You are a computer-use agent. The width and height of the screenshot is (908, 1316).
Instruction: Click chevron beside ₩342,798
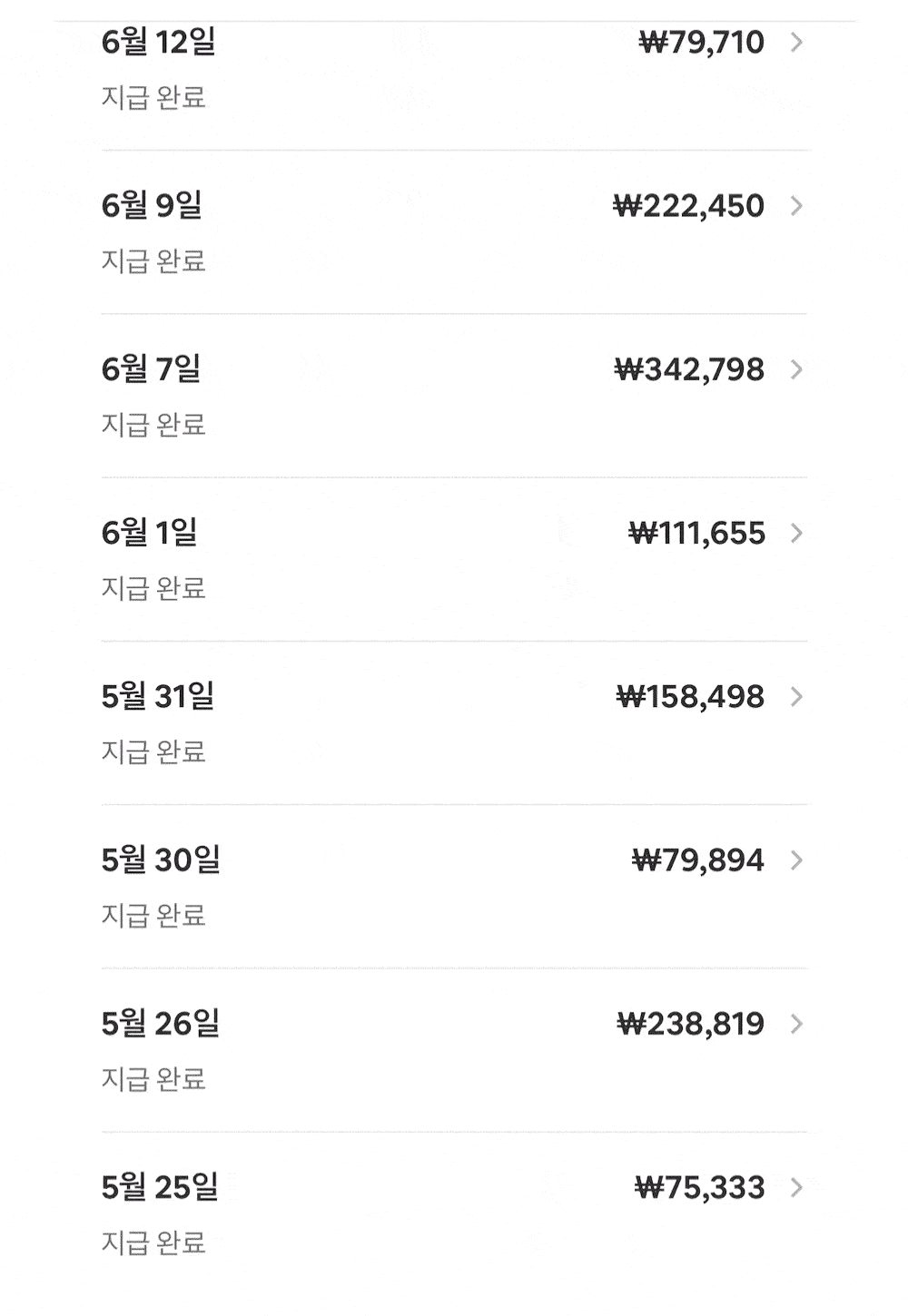[796, 369]
